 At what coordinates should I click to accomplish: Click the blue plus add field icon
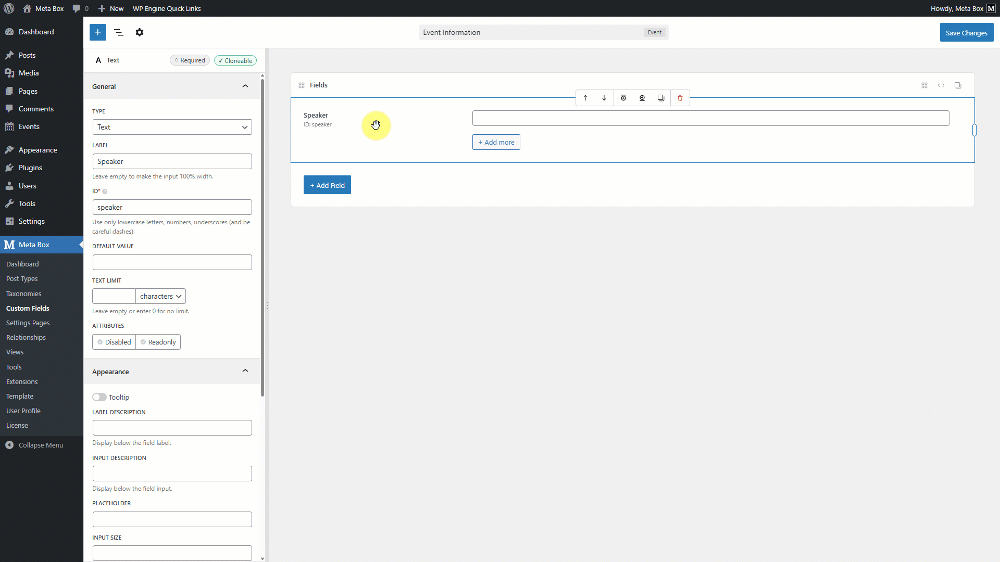tap(97, 32)
